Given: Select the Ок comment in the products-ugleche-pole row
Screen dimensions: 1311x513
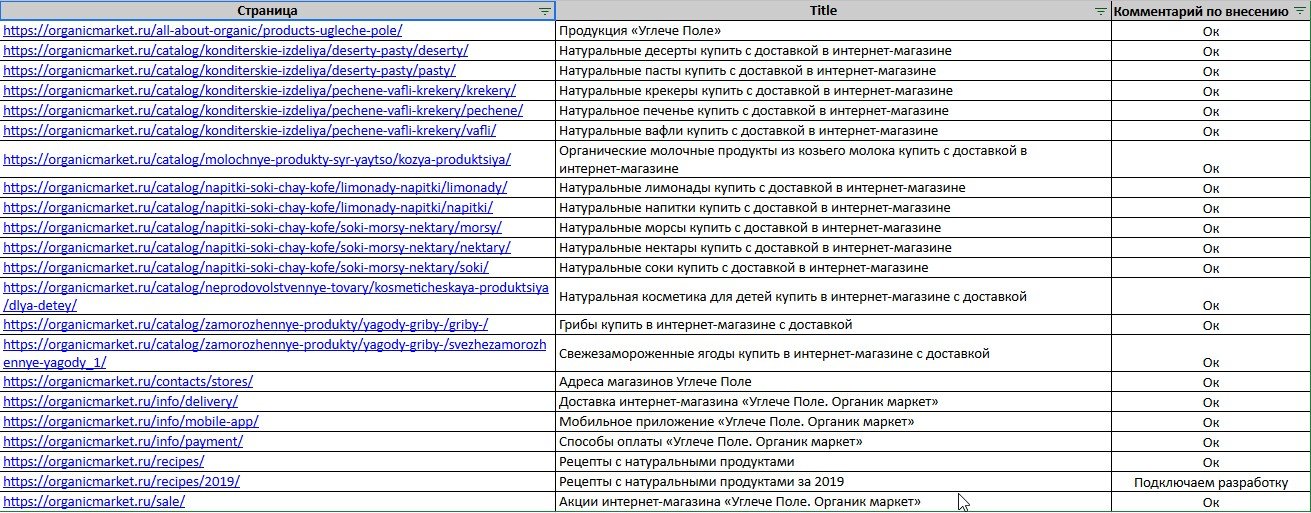Looking at the screenshot, I should (x=1211, y=31).
